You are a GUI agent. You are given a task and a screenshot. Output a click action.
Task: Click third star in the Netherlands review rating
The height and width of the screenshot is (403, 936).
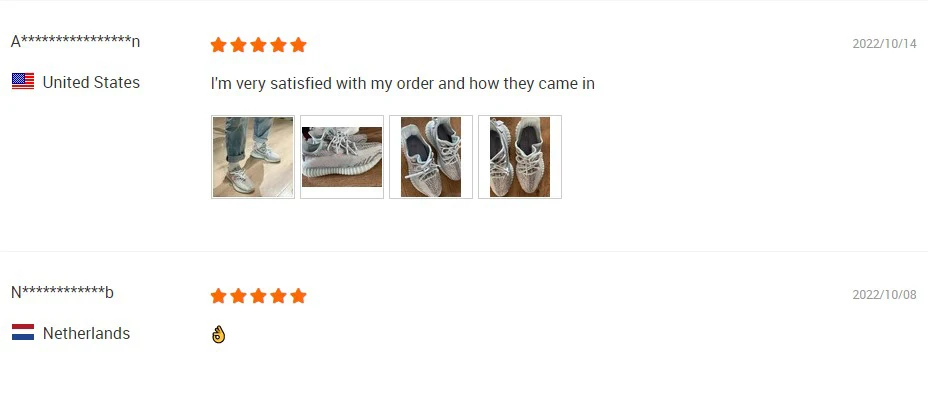pos(258,296)
